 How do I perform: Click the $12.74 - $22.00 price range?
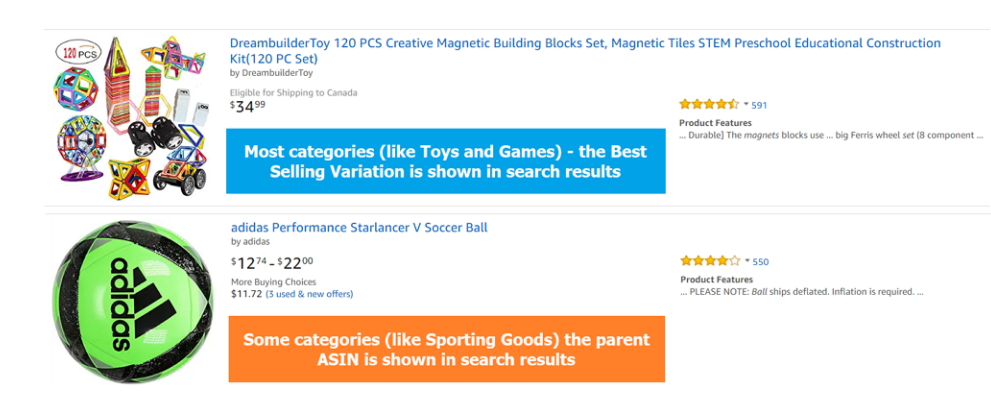[272, 262]
